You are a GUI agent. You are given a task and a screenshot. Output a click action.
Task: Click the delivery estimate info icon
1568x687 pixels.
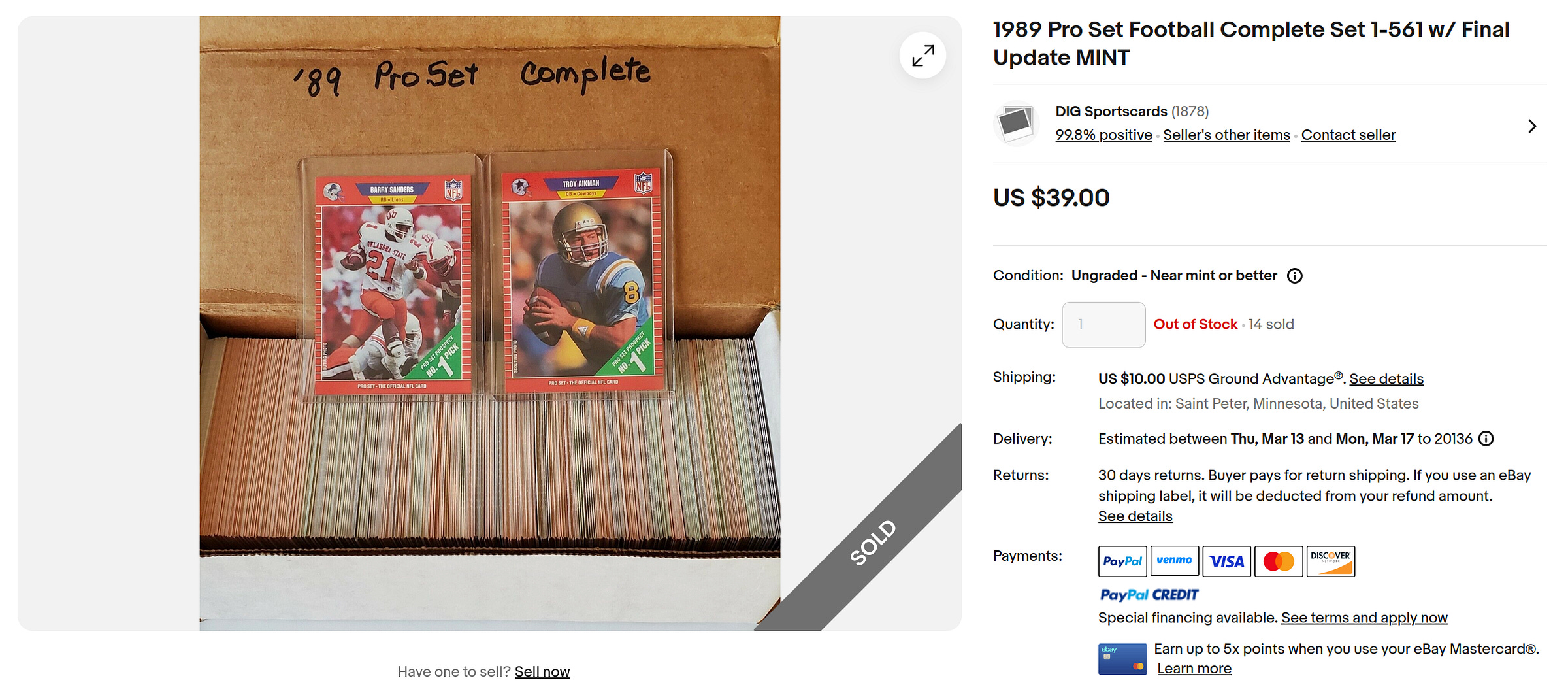tap(1486, 439)
